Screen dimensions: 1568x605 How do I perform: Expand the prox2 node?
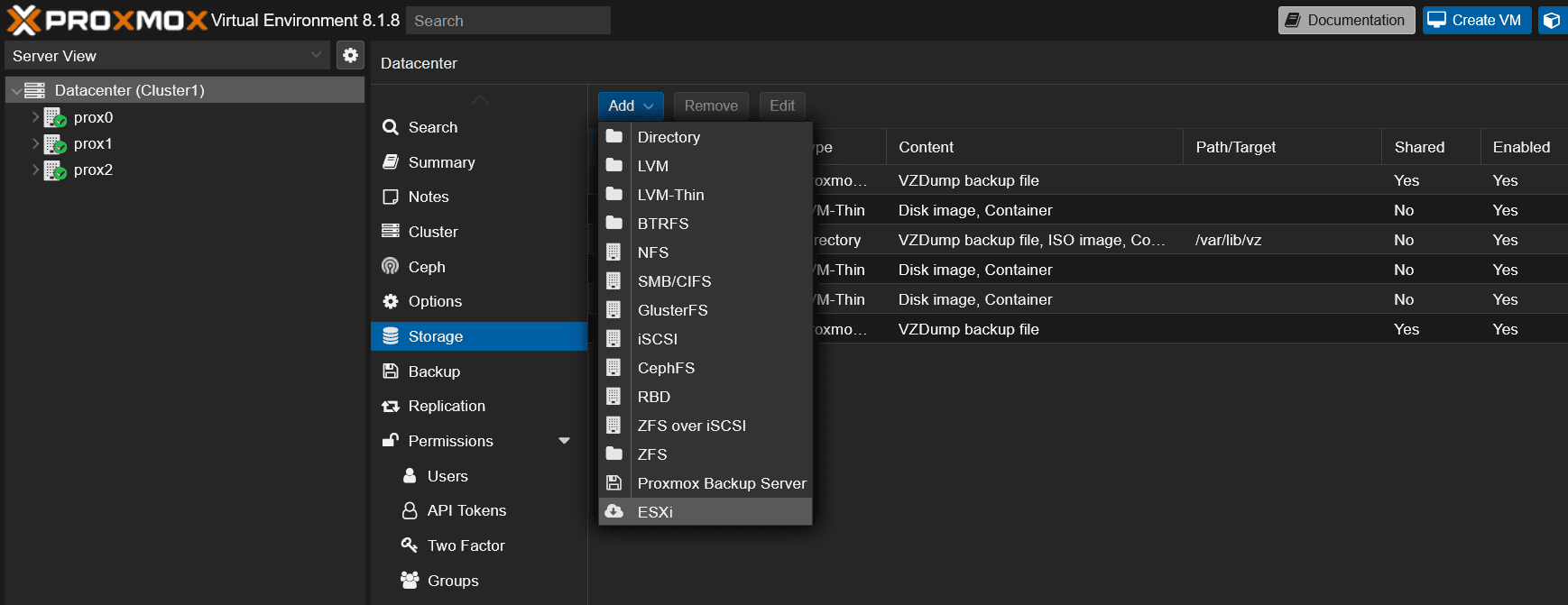pyautogui.click(x=35, y=170)
